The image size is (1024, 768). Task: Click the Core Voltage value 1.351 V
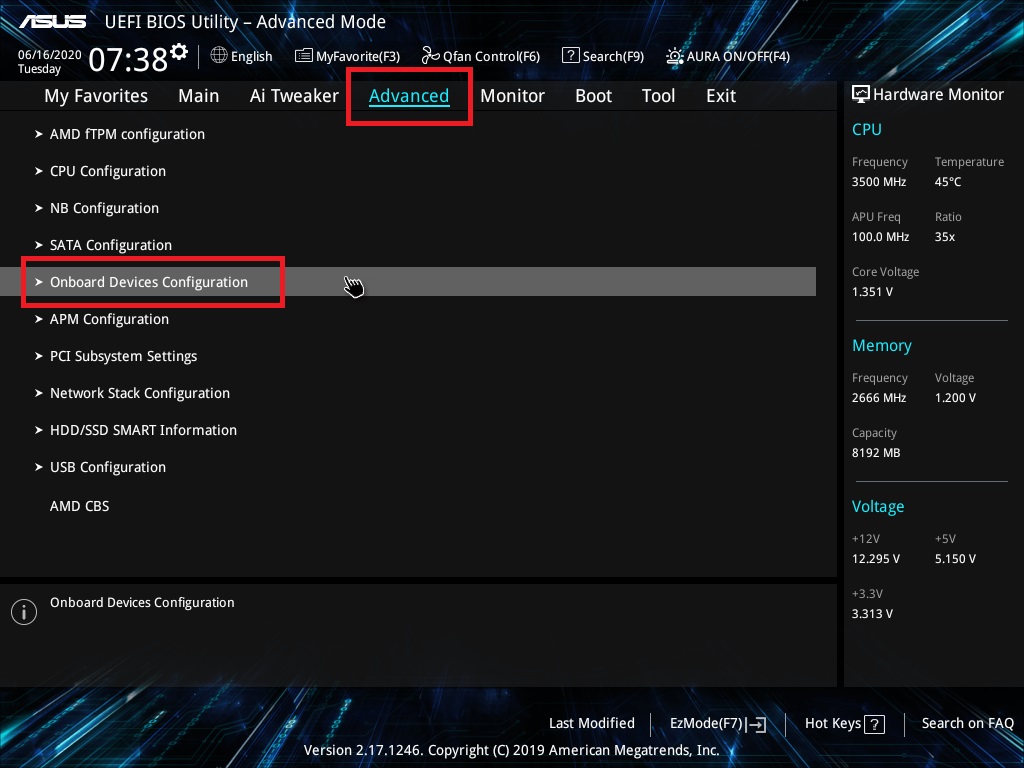[872, 292]
